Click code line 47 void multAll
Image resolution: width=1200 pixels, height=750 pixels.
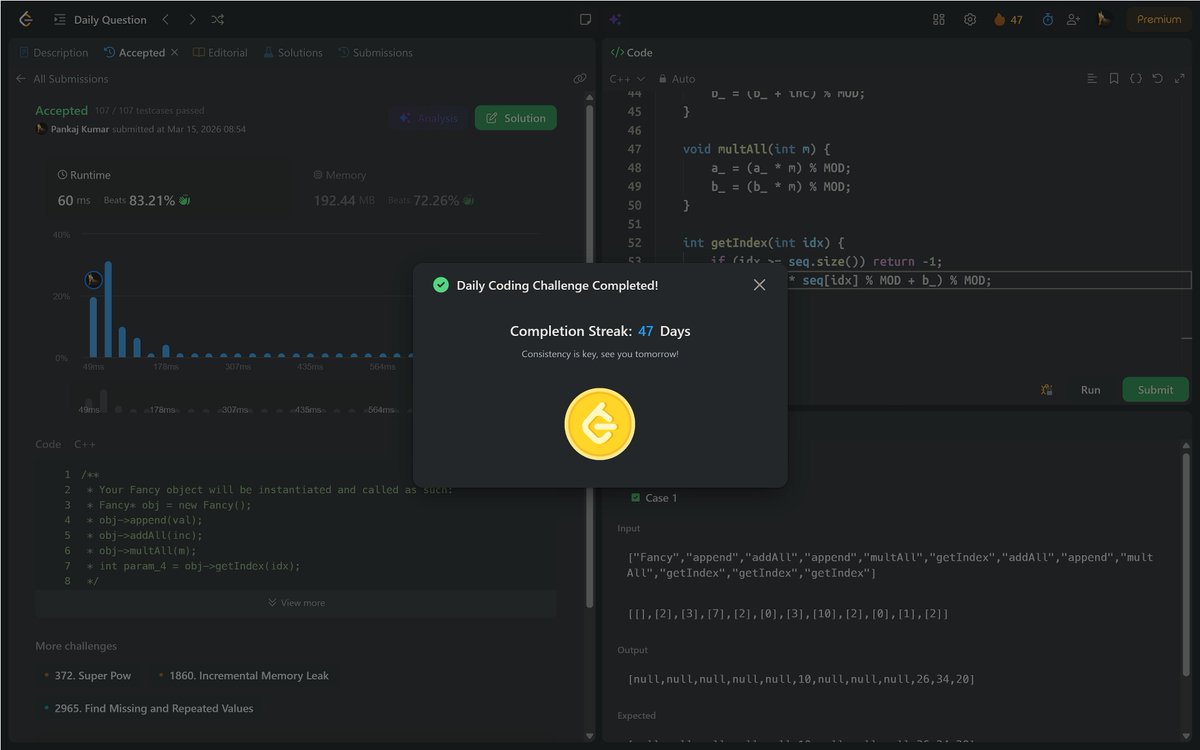coord(756,149)
